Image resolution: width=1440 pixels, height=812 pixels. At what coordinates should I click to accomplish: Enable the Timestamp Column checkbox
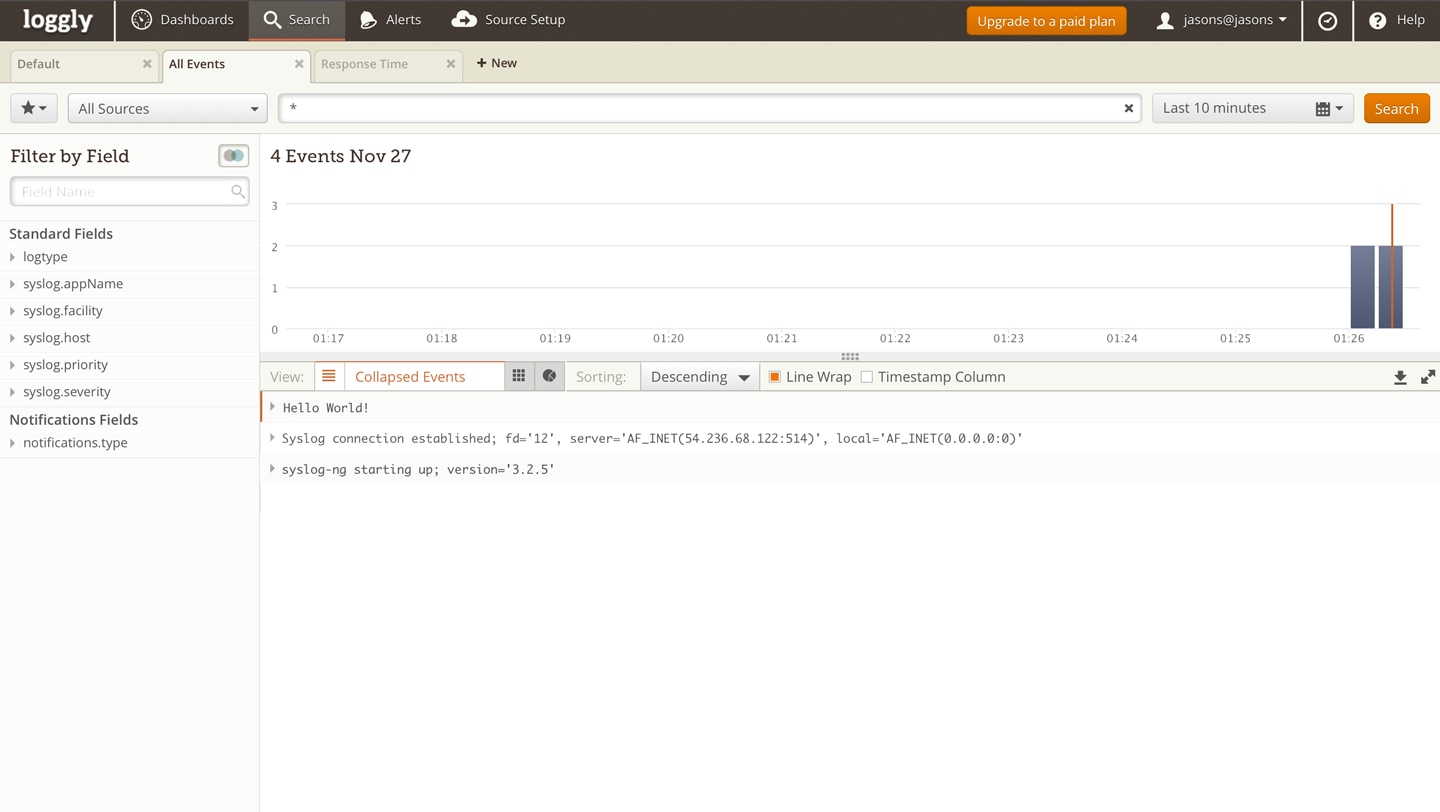tap(867, 377)
